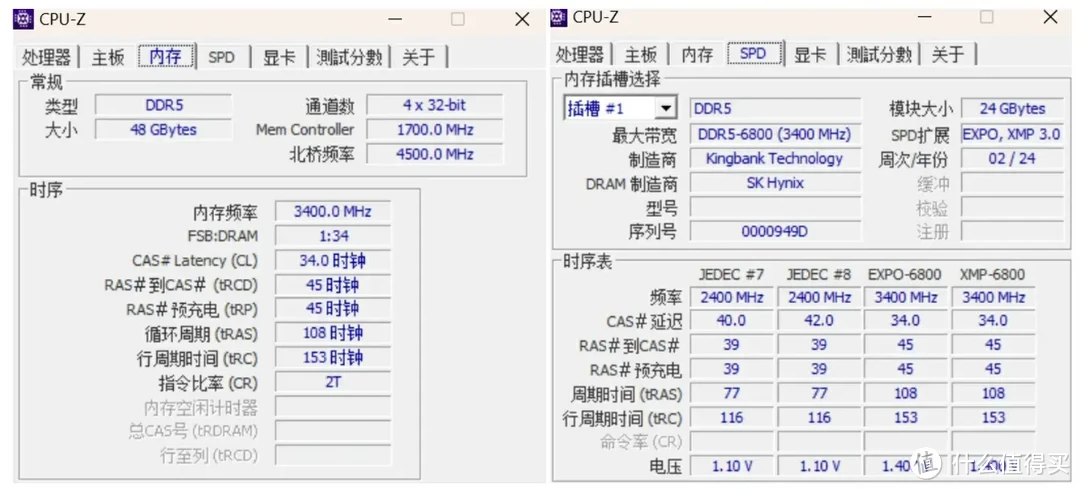Click the tRCD 45 时钟 value
The height and width of the screenshot is (490, 1080).
click(x=332, y=285)
